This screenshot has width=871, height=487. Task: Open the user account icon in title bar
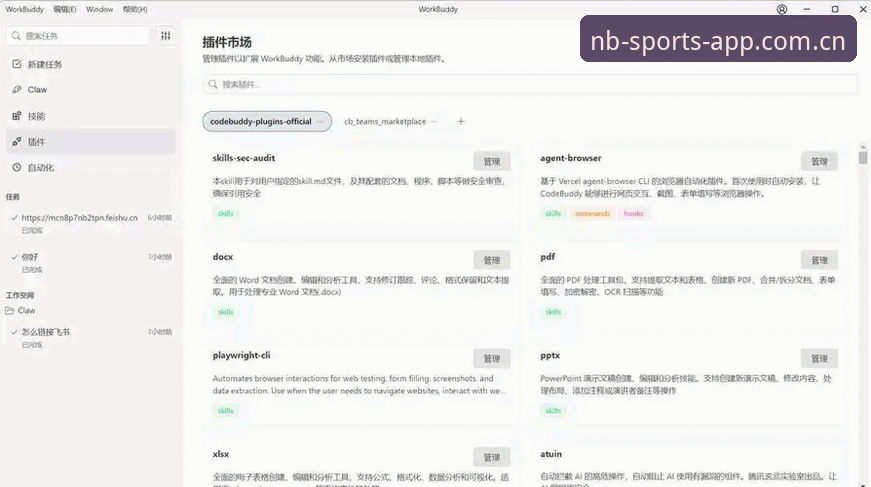coord(782,9)
